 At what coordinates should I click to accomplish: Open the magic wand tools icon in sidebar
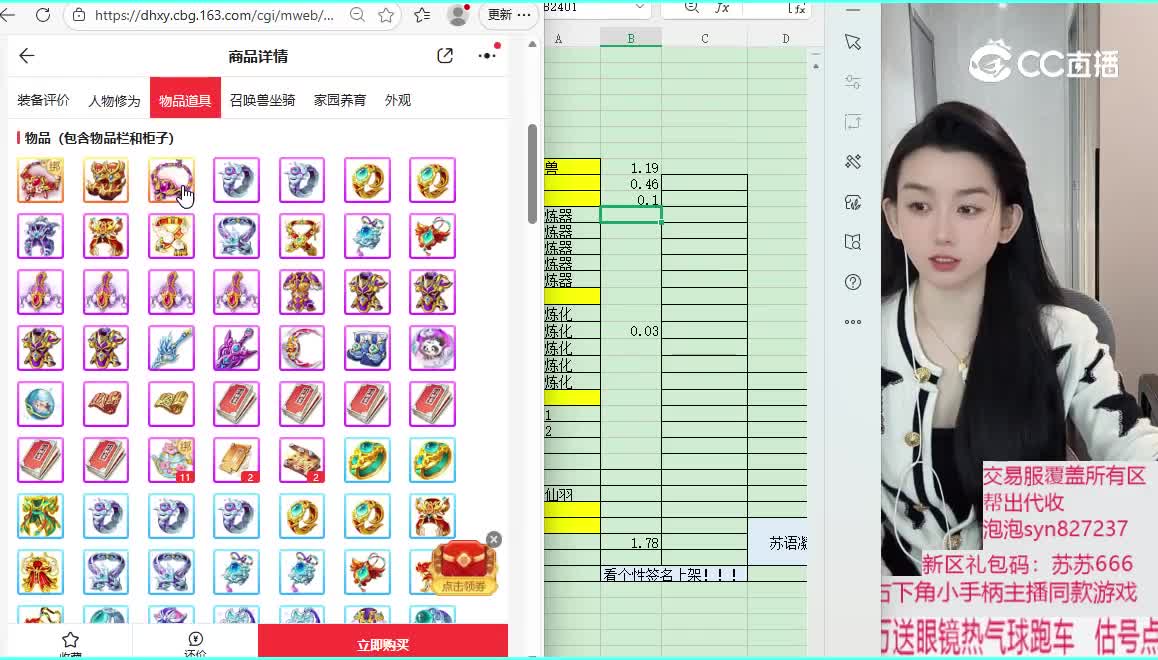tap(853, 162)
